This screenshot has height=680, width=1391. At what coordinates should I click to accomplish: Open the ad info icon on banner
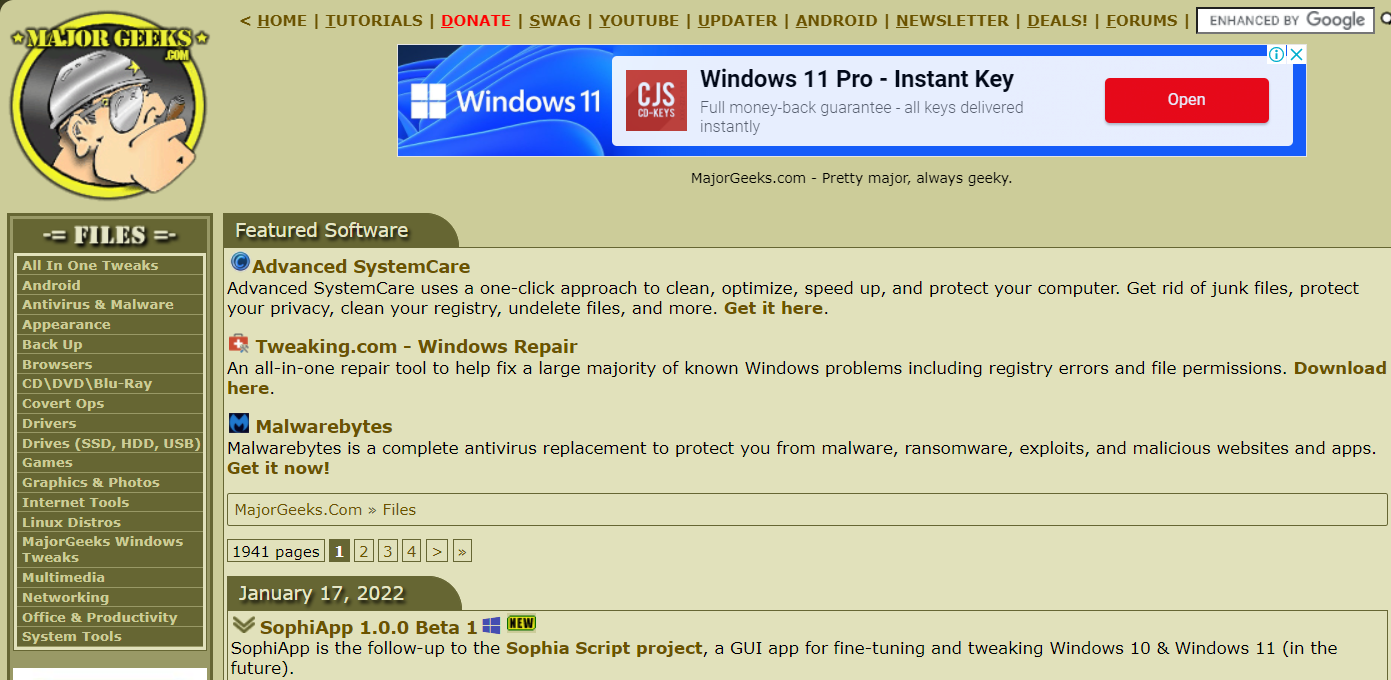[x=1277, y=54]
